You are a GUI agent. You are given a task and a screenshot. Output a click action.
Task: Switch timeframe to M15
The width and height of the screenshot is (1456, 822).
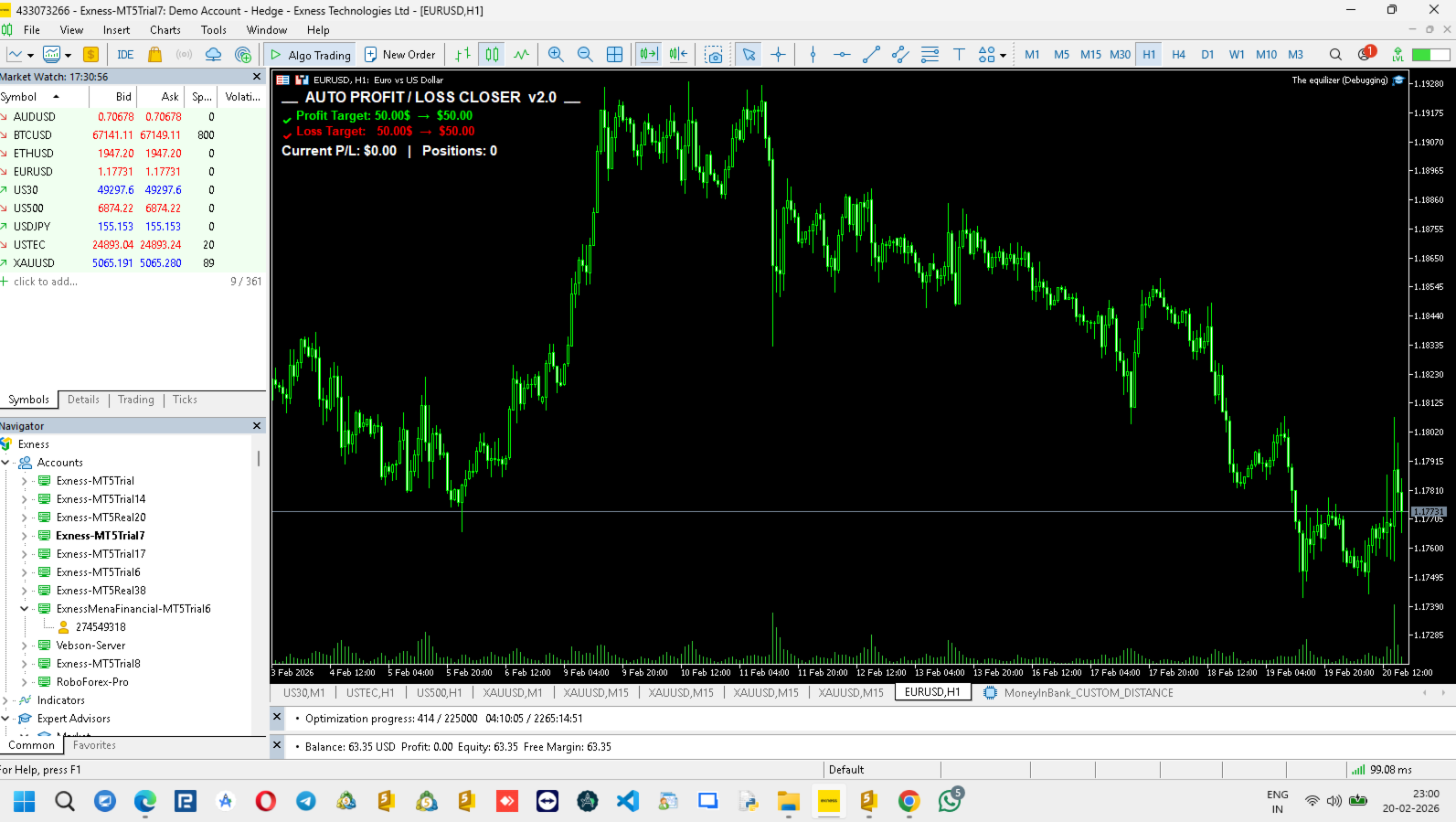[1090, 55]
